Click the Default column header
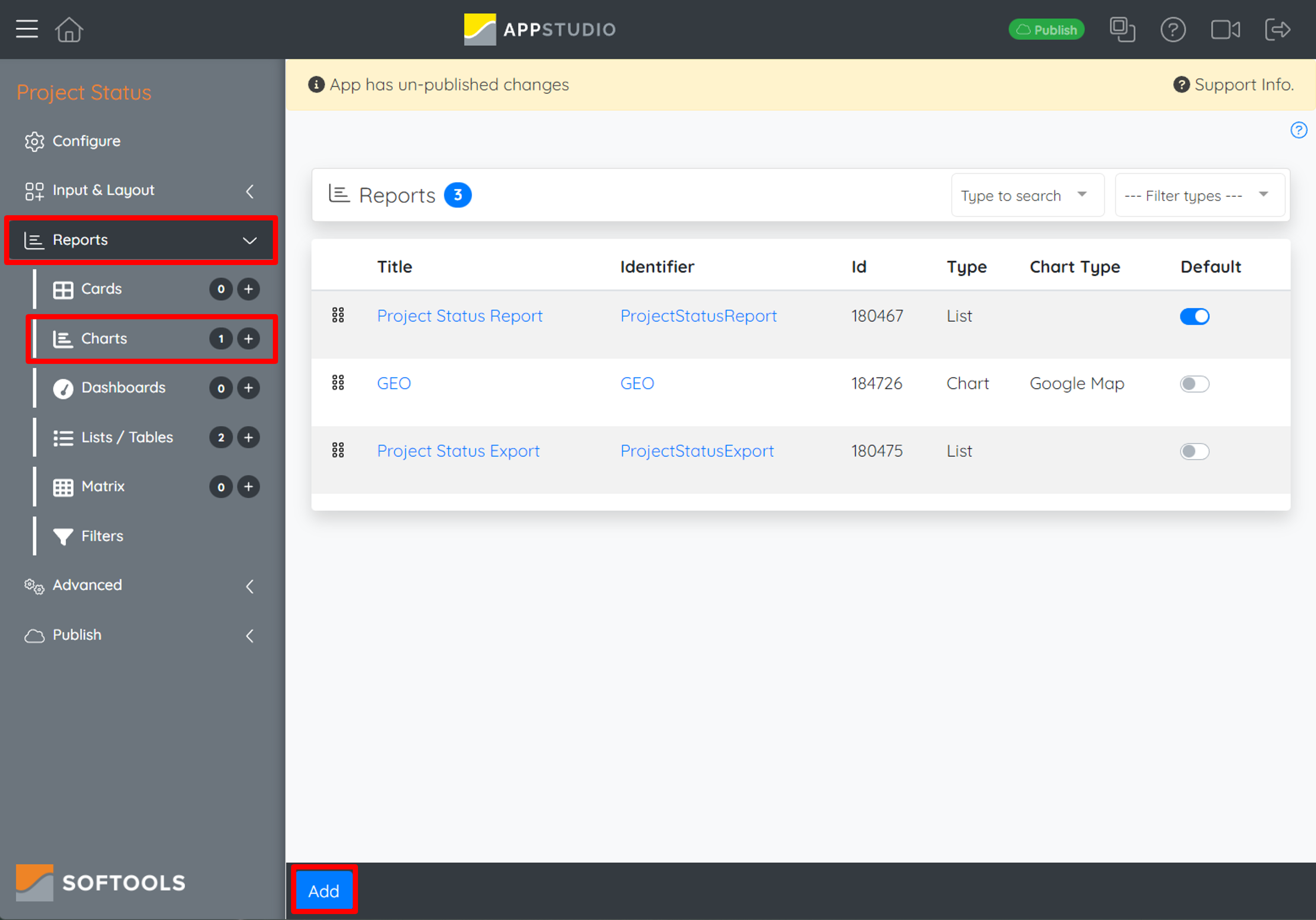Viewport: 1316px width, 920px height. point(1210,267)
